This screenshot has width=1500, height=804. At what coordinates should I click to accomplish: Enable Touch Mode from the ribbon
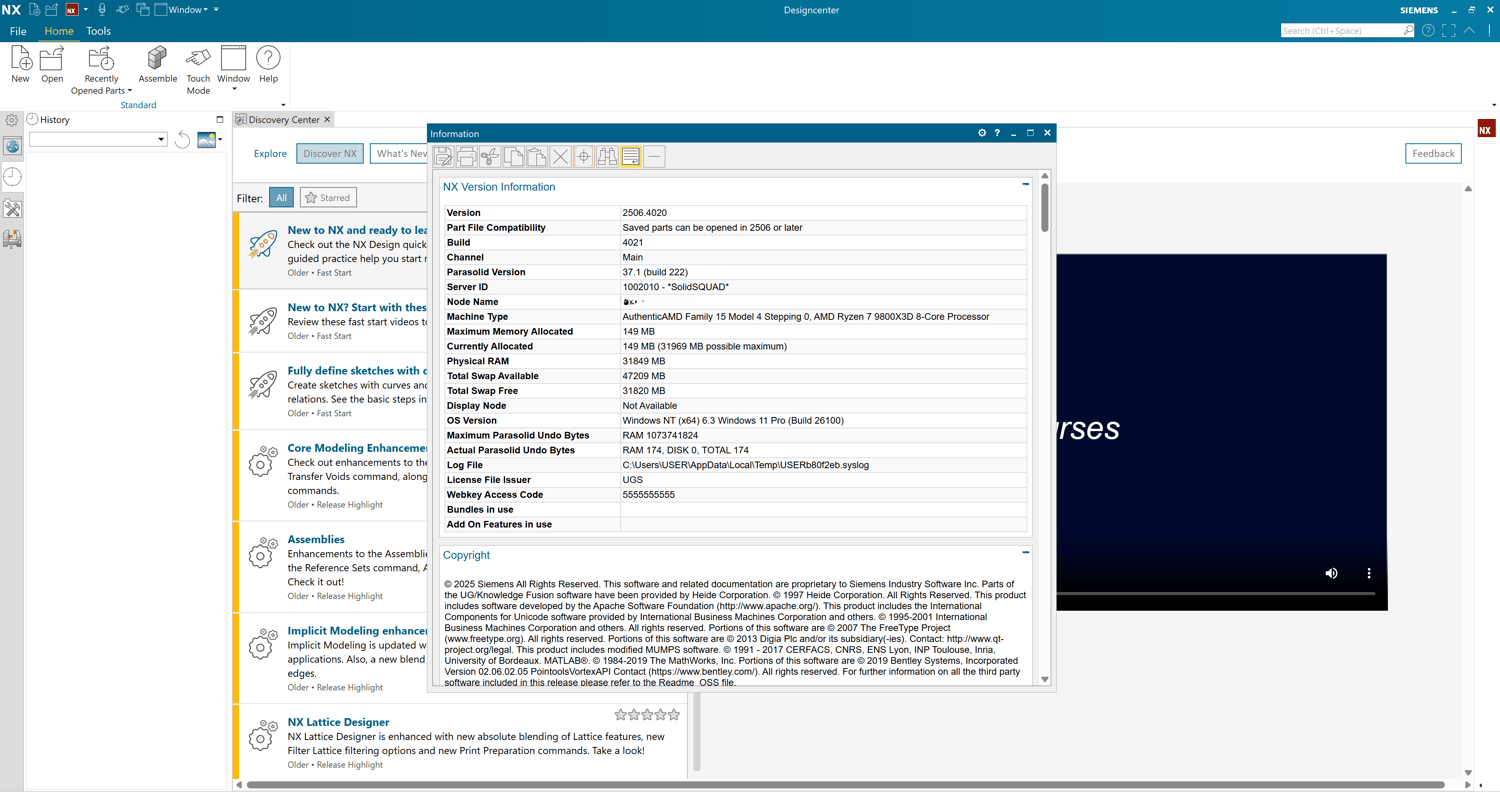(x=198, y=70)
